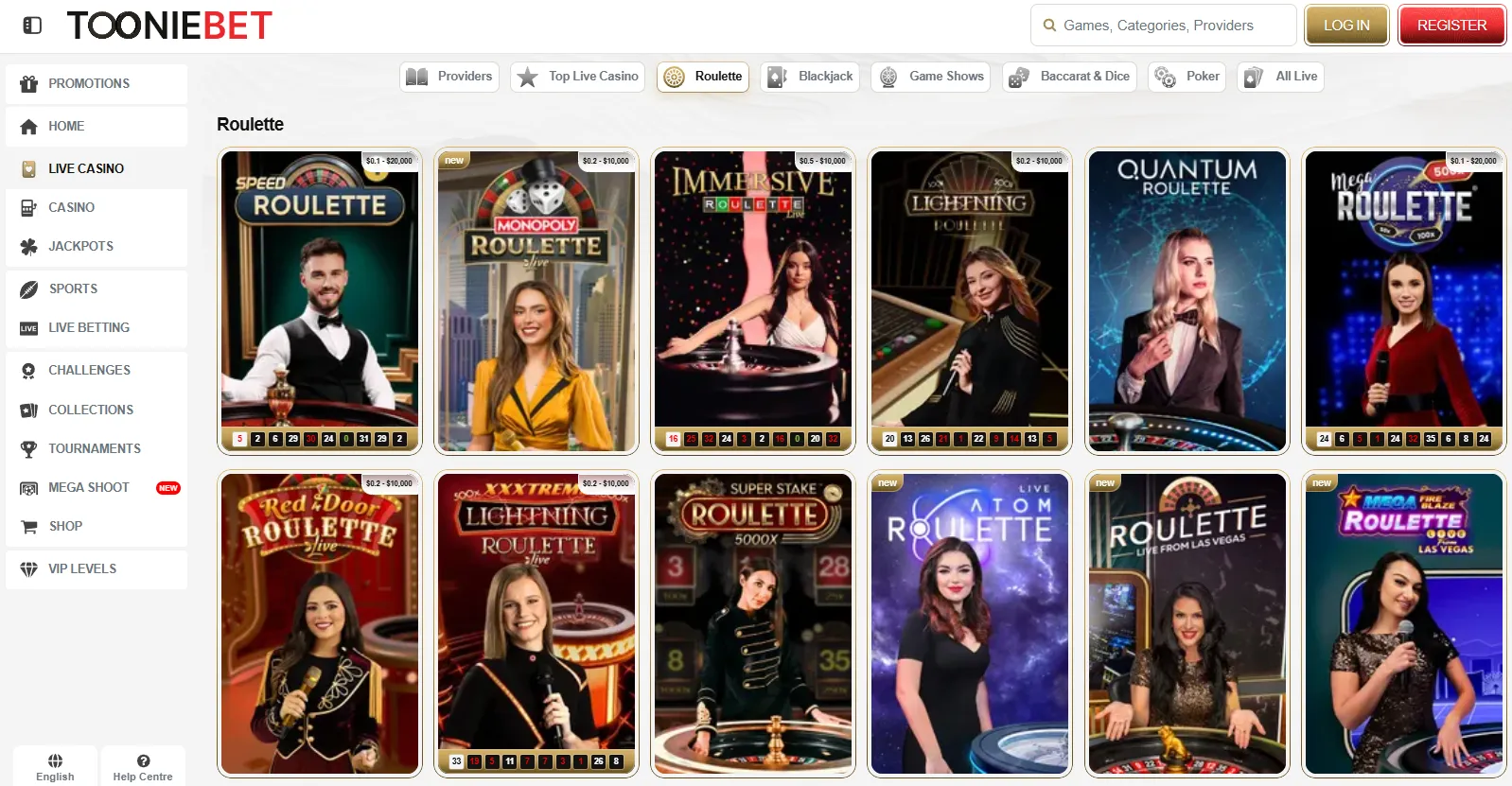The image size is (1512, 786).
Task: Launch the Immersive Roulette game
Action: coord(753,301)
